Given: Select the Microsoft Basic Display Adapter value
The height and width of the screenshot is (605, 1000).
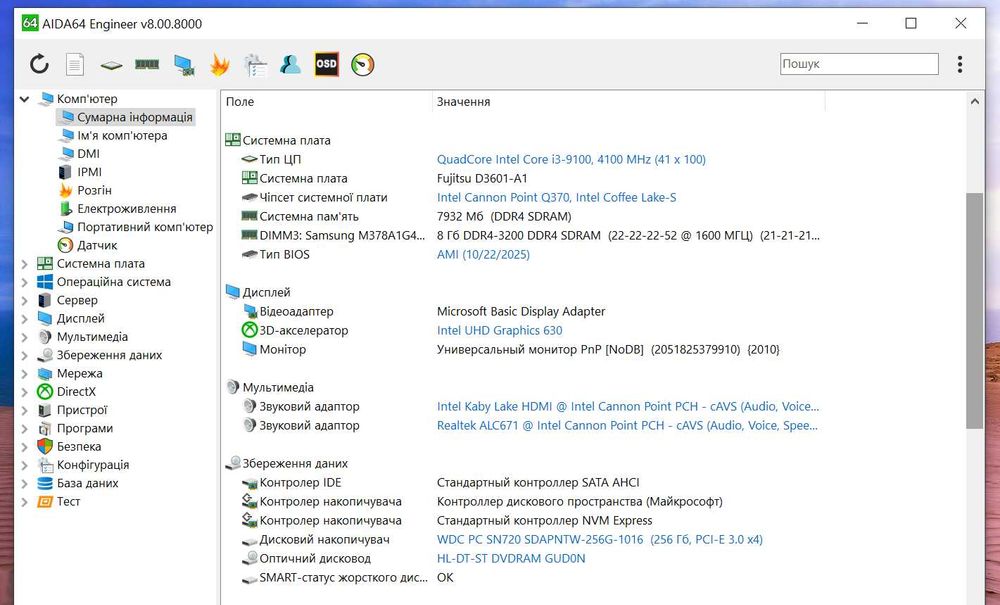Looking at the screenshot, I should pyautogui.click(x=520, y=311).
